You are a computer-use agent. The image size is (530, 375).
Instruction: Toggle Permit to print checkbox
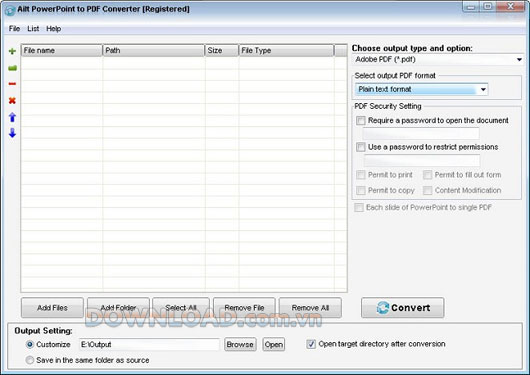(361, 175)
